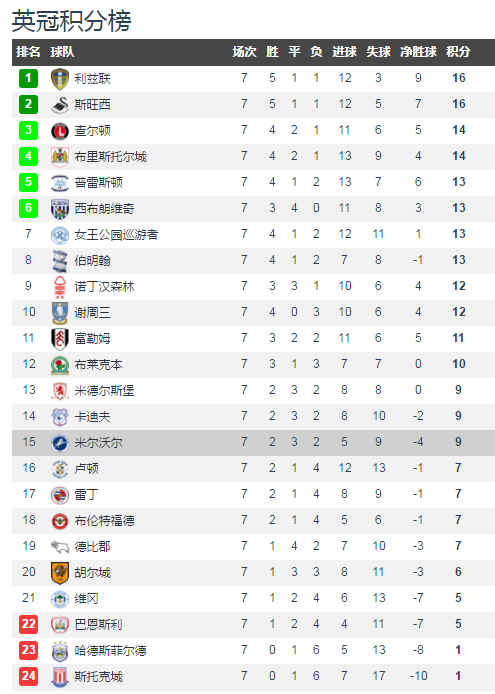This screenshot has width=495, height=694.
Task: Open team link 女王公园巡游者
Action: point(116,235)
